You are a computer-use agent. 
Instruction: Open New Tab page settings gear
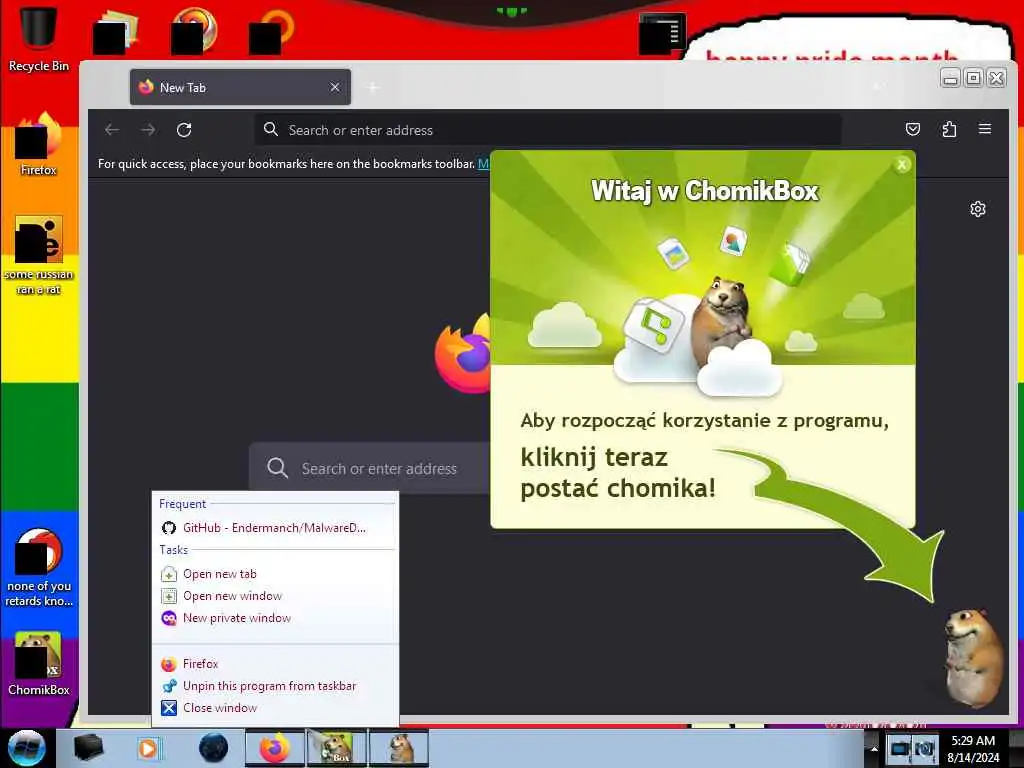978,209
